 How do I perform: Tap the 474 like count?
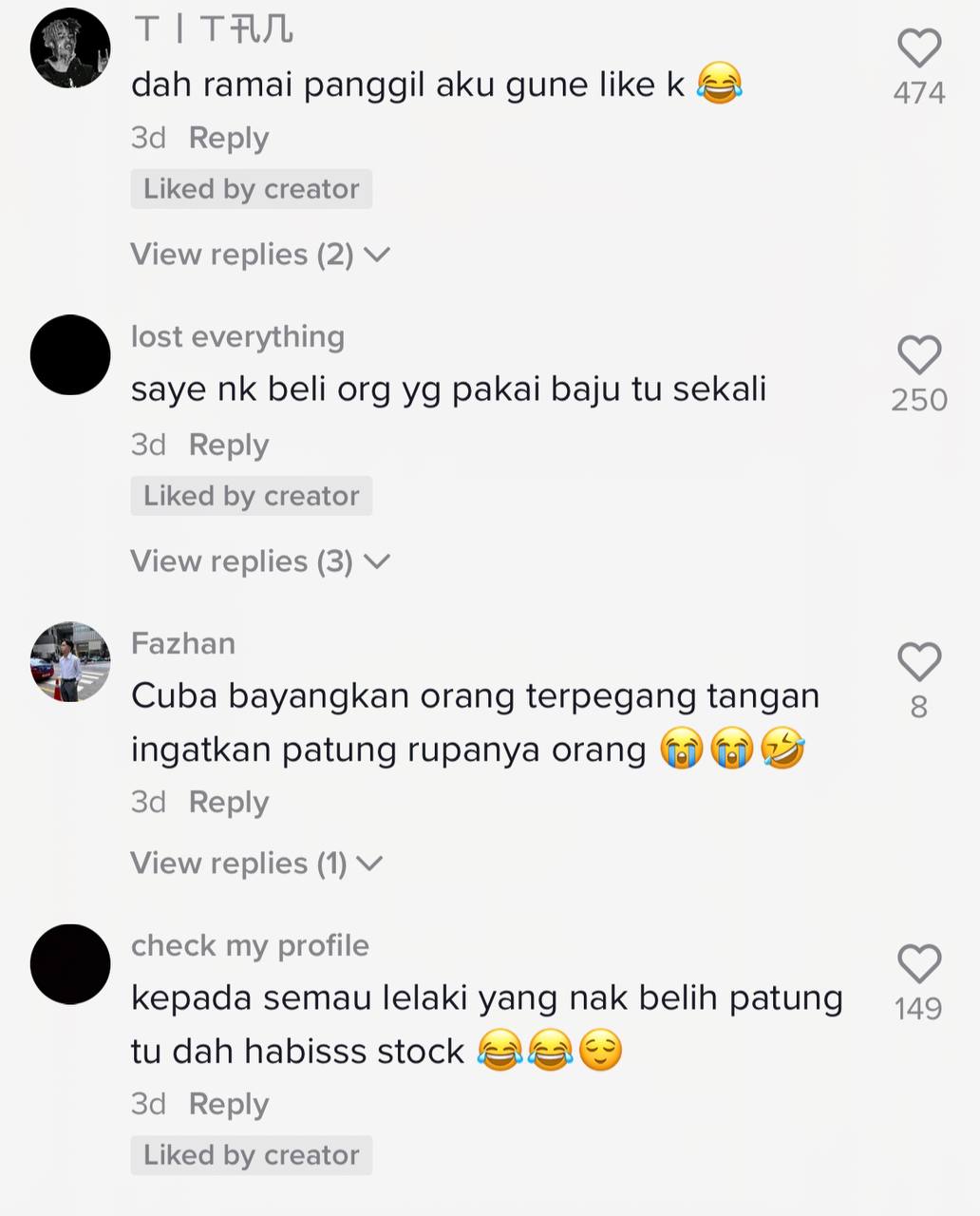click(x=919, y=93)
